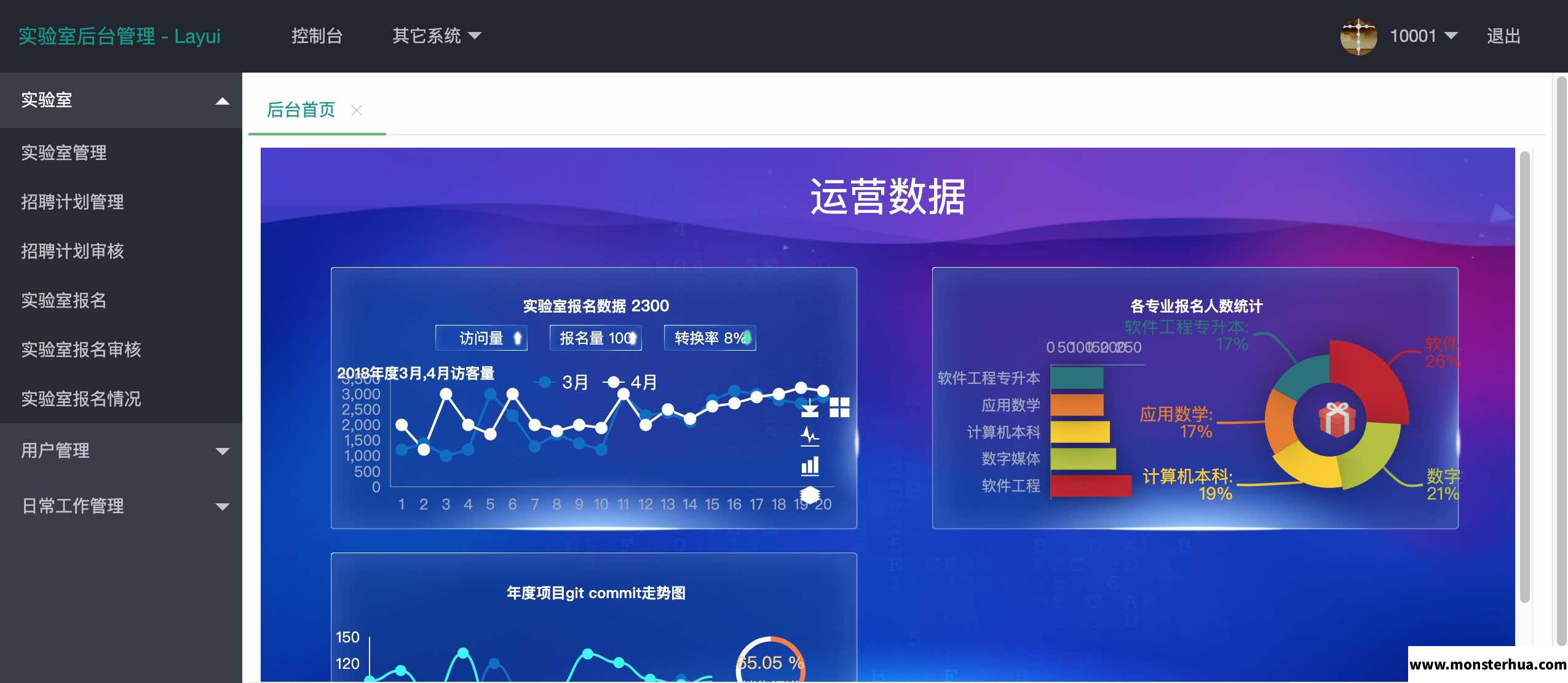
Task: Click the 各专业报名人数统计 heading
Action: click(1196, 306)
